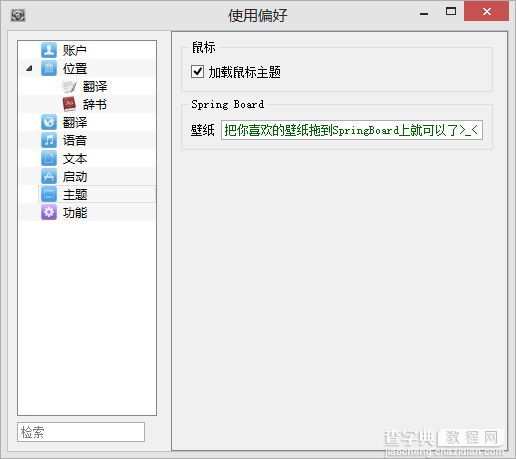Click the notes icon beside nested 翻译

tap(69, 87)
